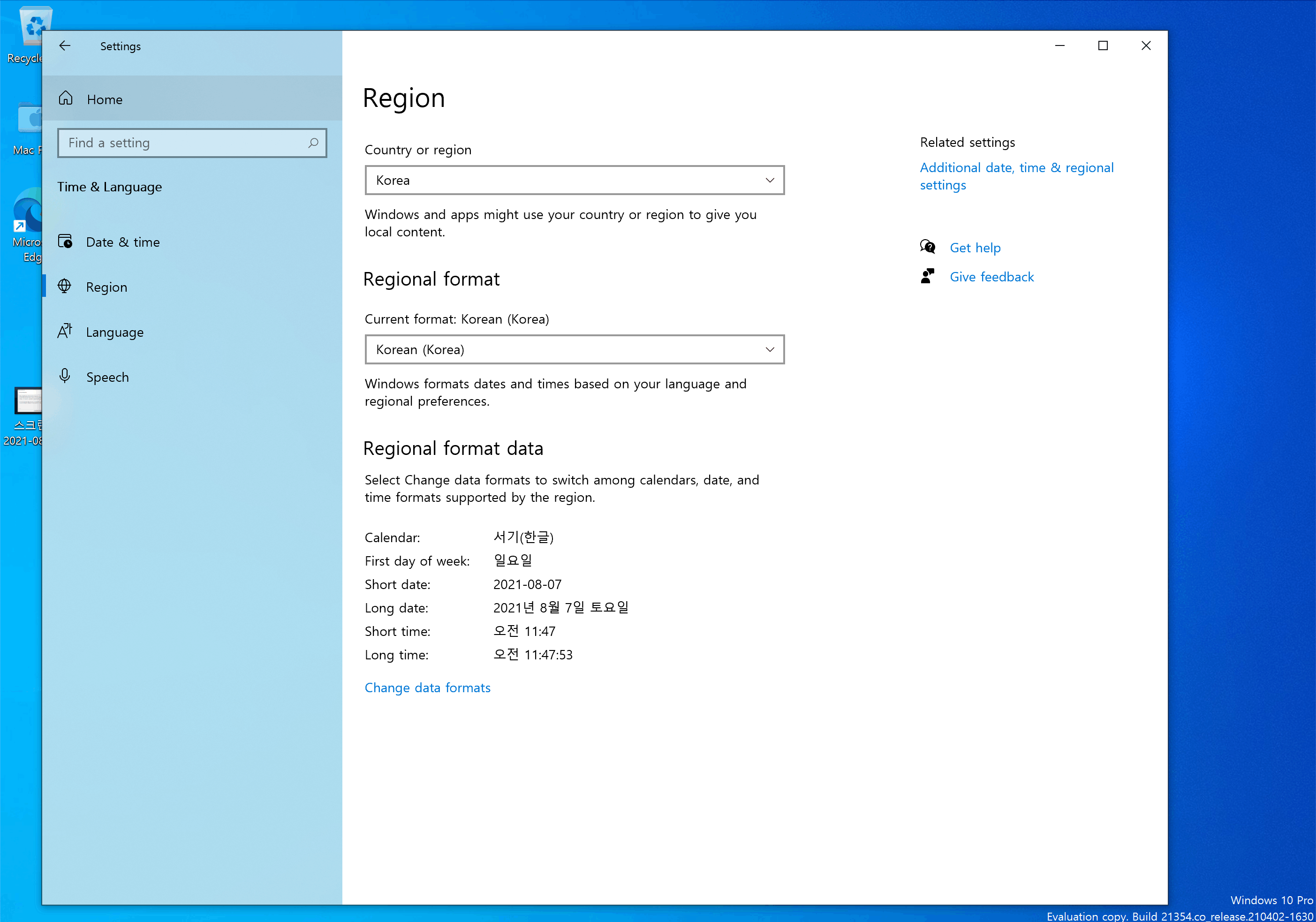
Task: Click the Give feedback person icon
Action: 927,276
